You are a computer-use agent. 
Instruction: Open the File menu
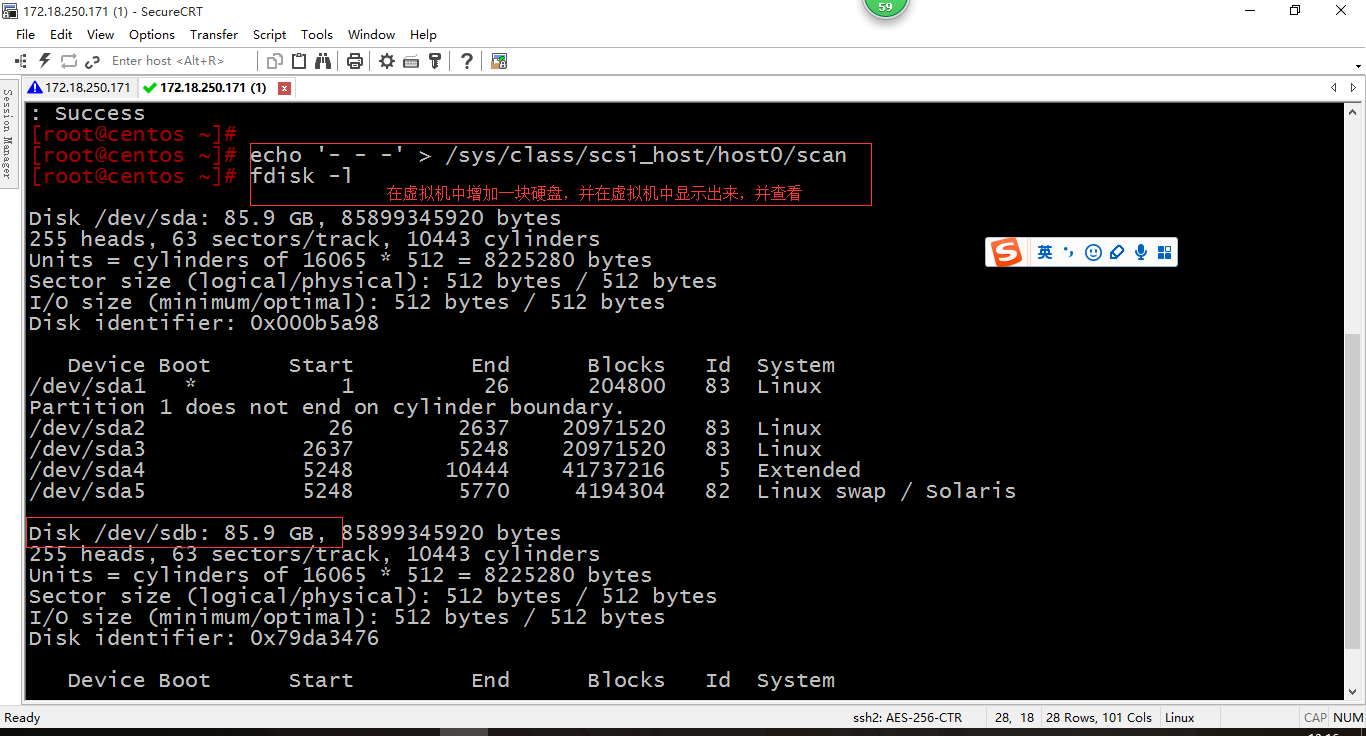tap(25, 34)
